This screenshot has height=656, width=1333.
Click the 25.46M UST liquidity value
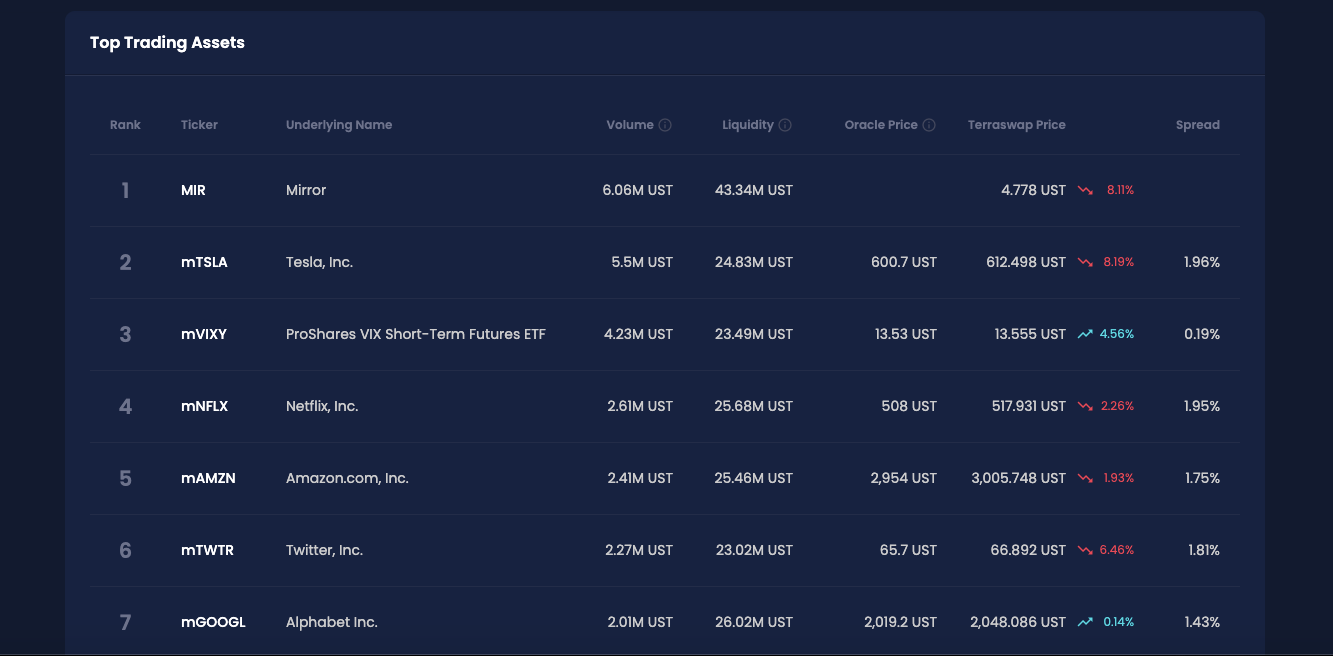[x=754, y=478]
